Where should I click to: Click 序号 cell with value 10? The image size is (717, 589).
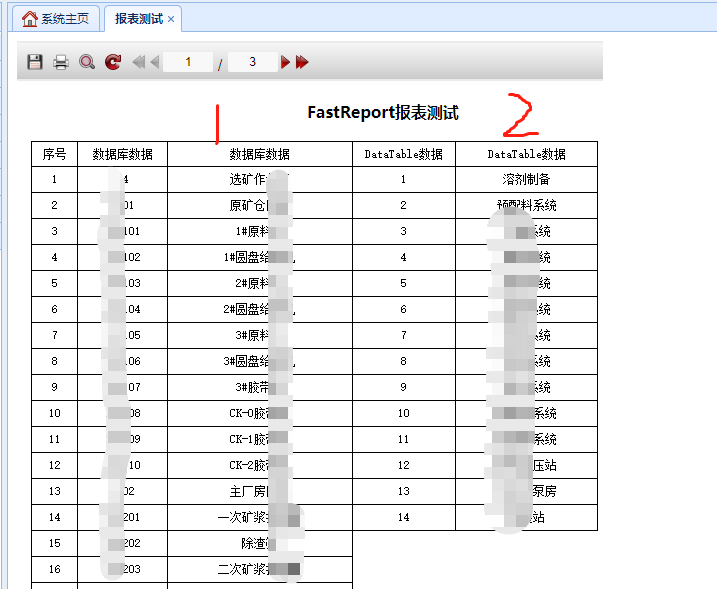[54, 413]
